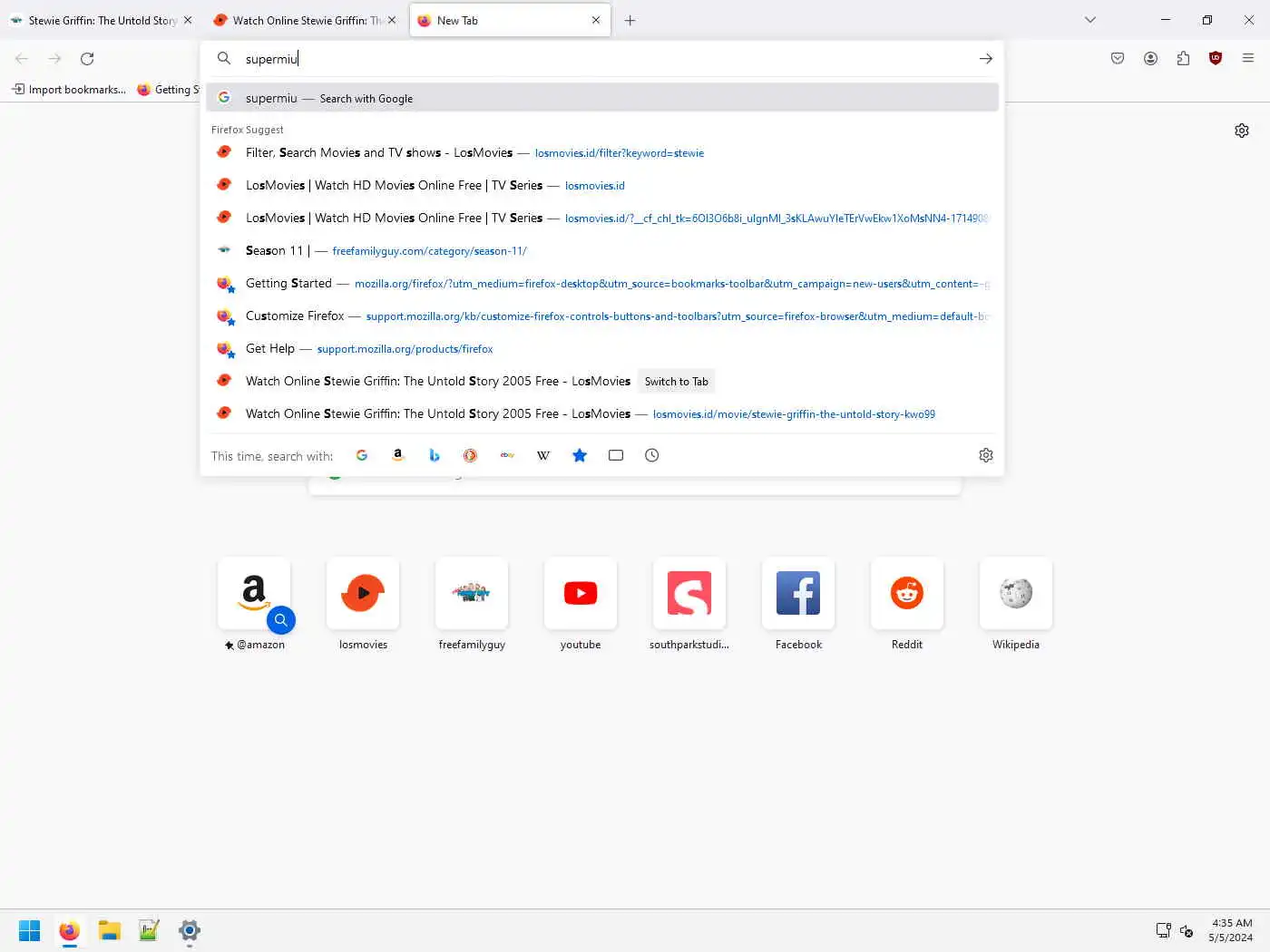Click the volume muted tray icon

pyautogui.click(x=1187, y=930)
